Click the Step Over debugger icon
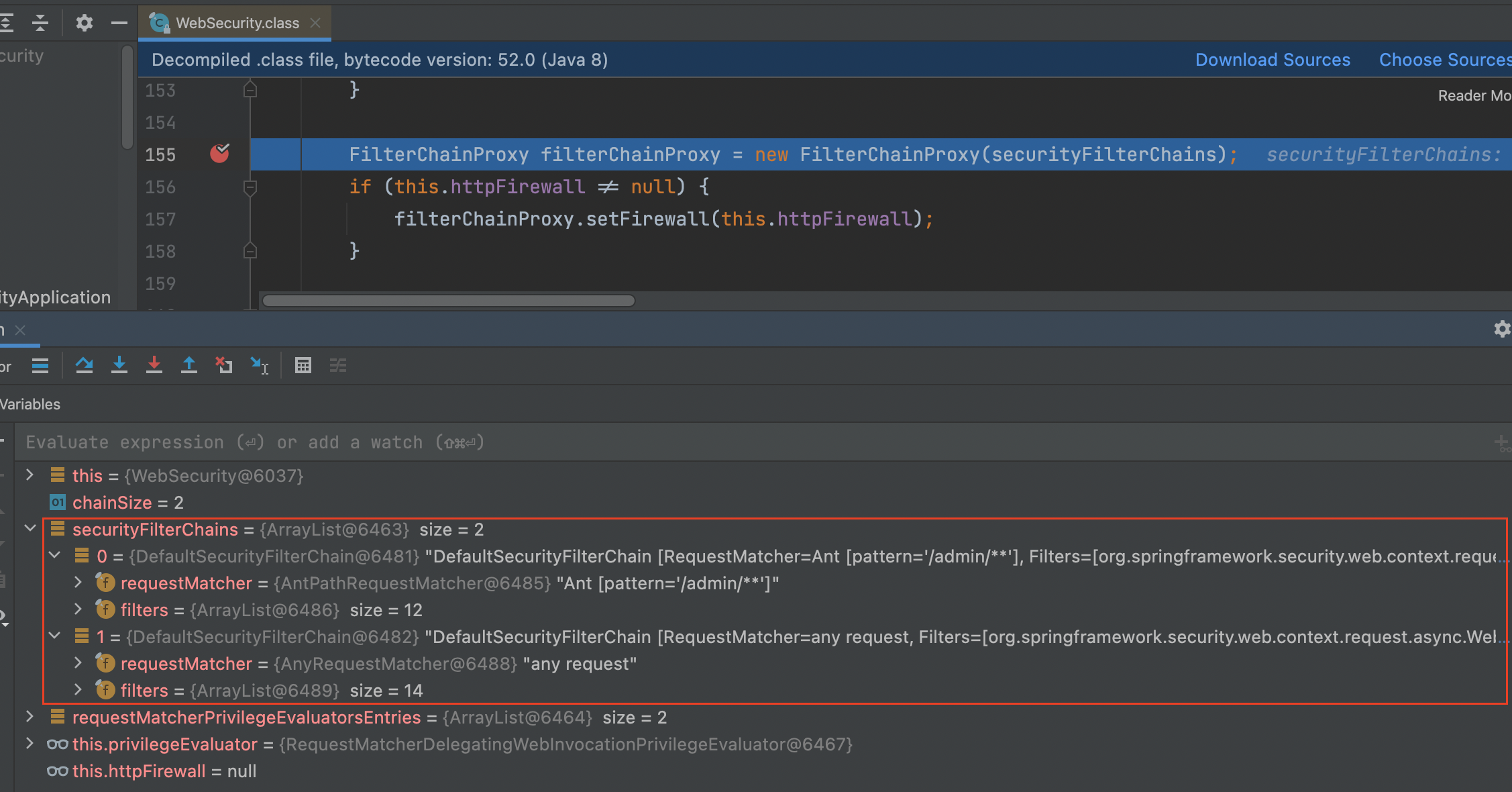1512x792 pixels. 85,365
